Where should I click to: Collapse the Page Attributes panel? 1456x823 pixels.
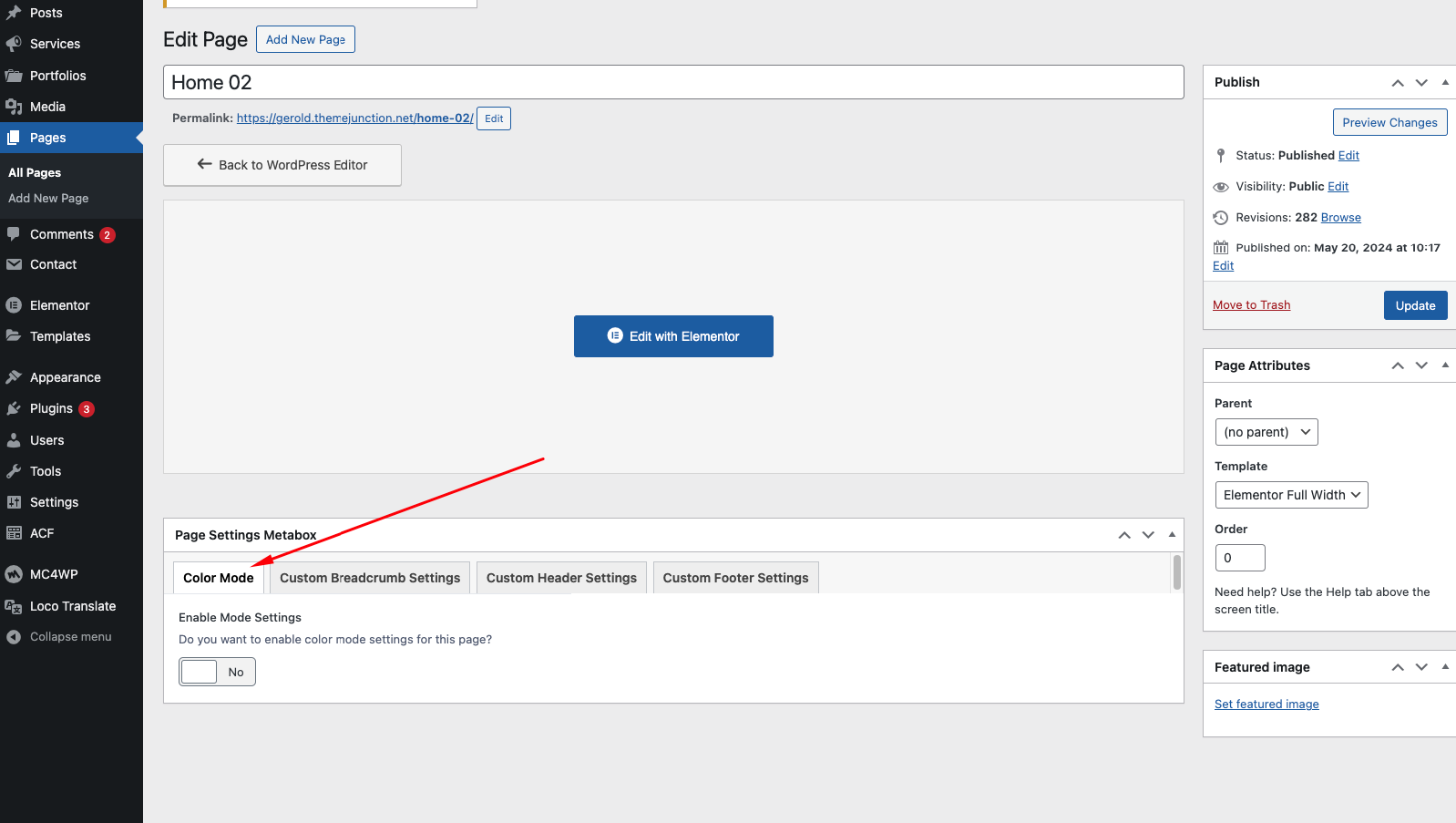click(x=1445, y=365)
